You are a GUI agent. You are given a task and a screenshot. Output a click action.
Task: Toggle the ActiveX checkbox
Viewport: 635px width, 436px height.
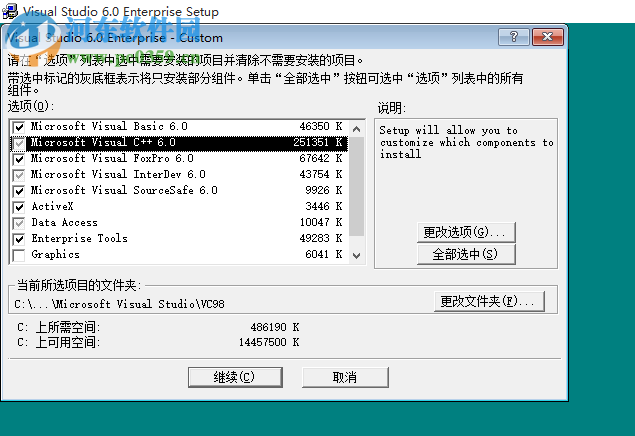pyautogui.click(x=19, y=207)
